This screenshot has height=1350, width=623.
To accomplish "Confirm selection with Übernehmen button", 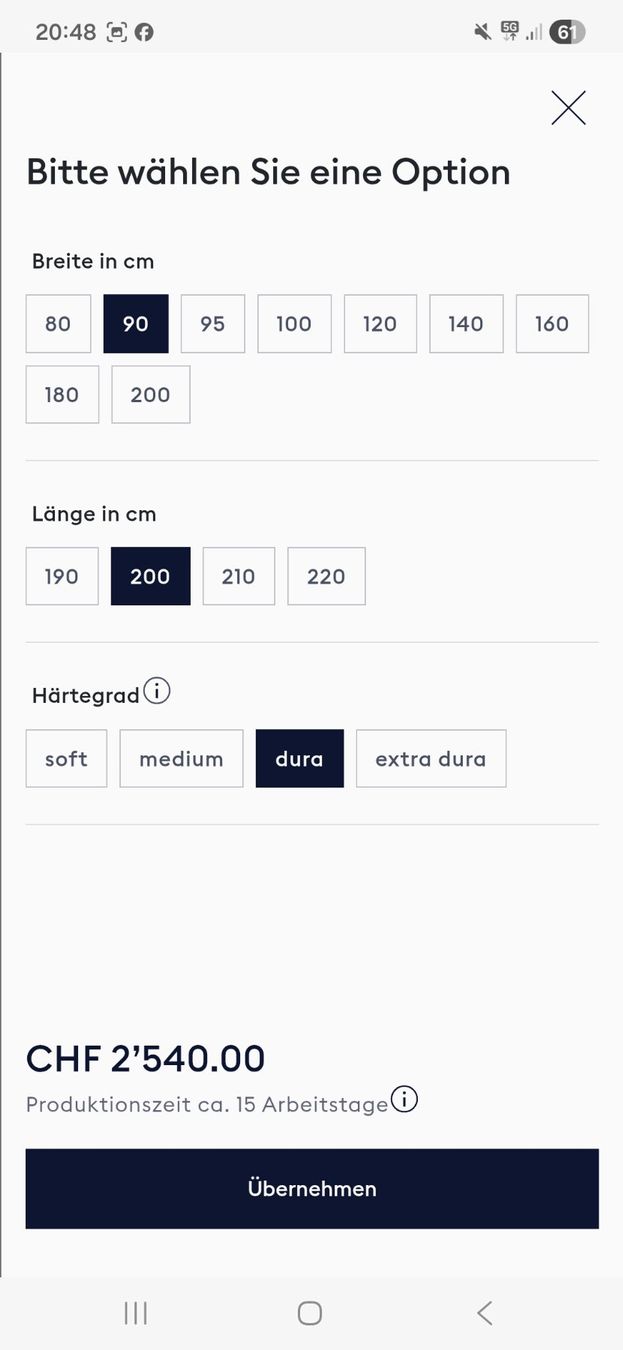I will pyautogui.click(x=312, y=1189).
